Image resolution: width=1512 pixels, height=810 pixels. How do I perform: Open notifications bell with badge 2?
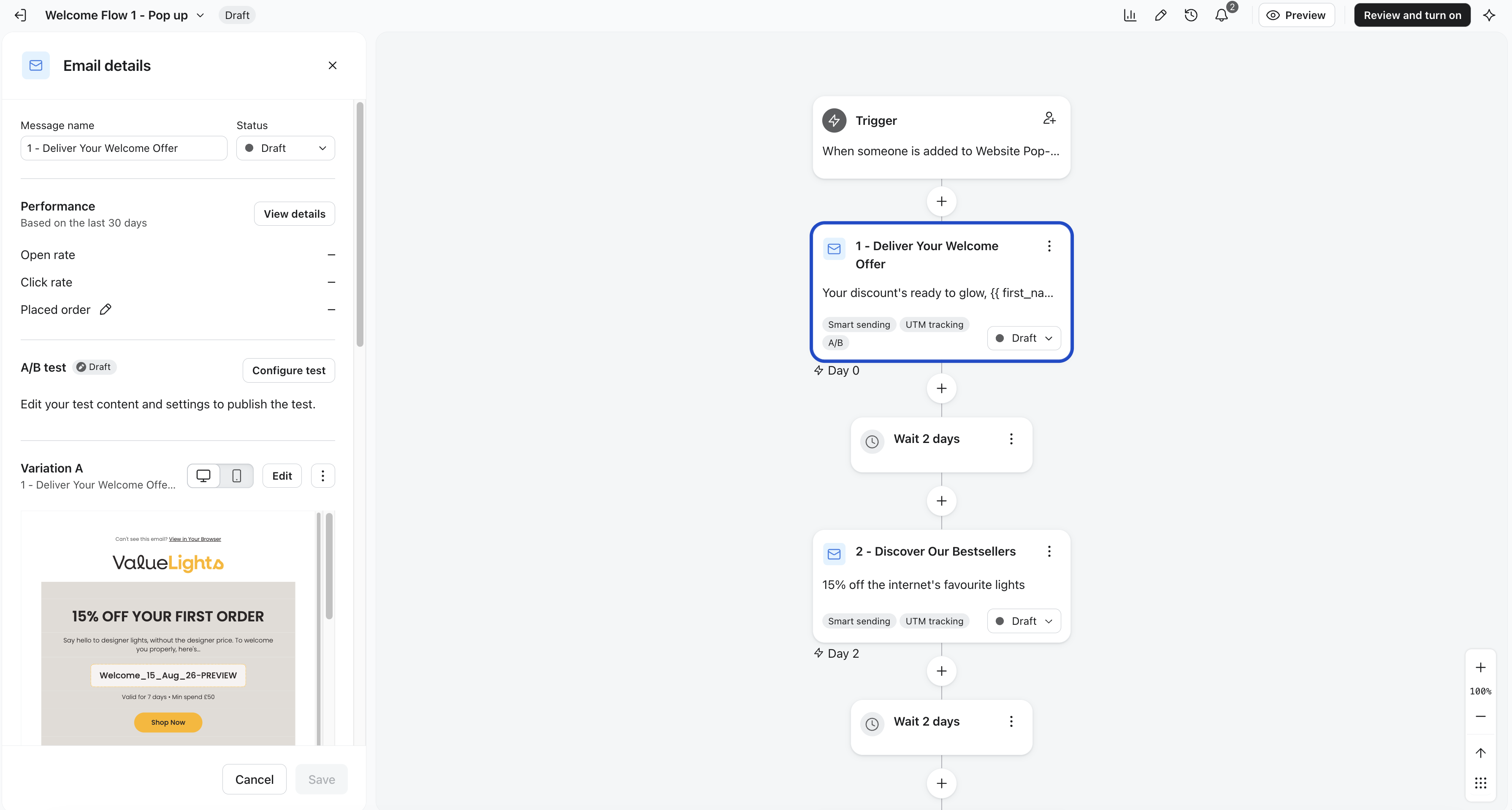click(x=1222, y=15)
